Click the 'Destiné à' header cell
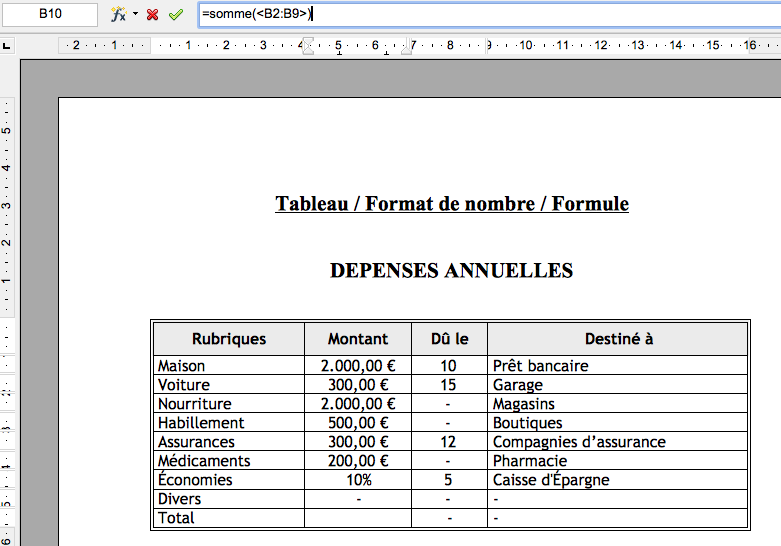 pos(618,339)
